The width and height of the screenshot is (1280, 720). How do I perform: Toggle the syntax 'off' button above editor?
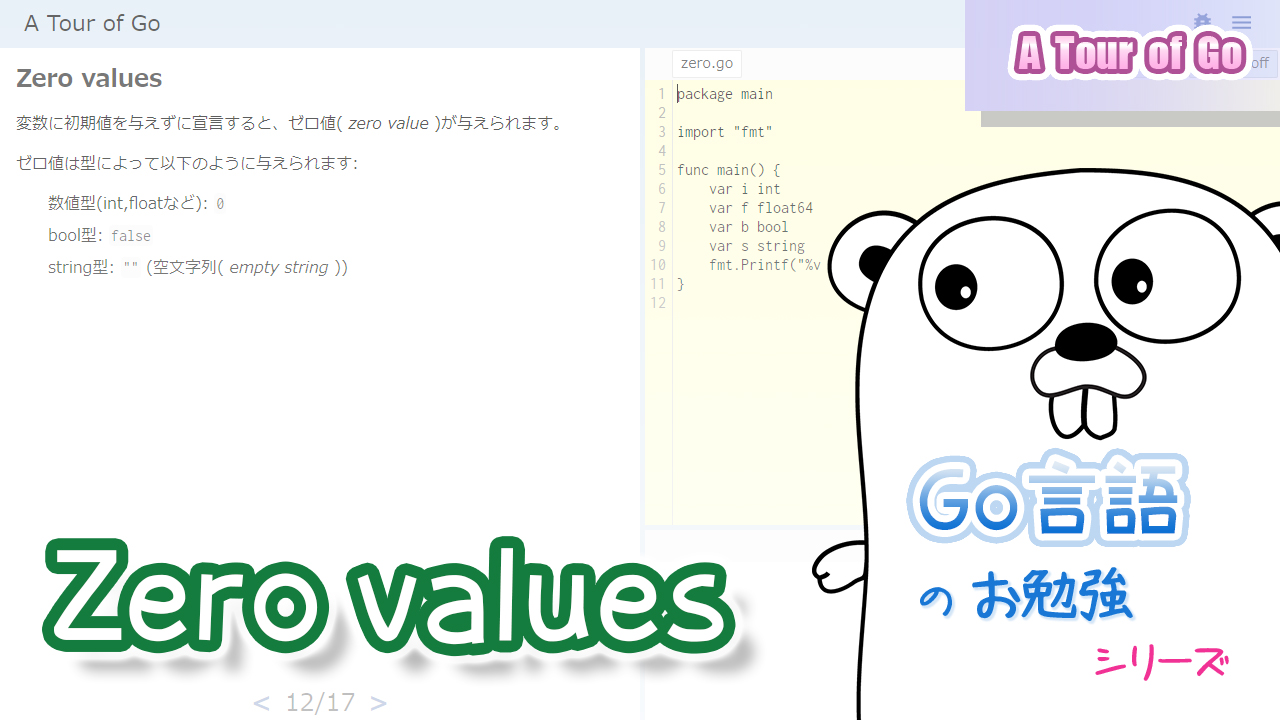coord(1260,63)
